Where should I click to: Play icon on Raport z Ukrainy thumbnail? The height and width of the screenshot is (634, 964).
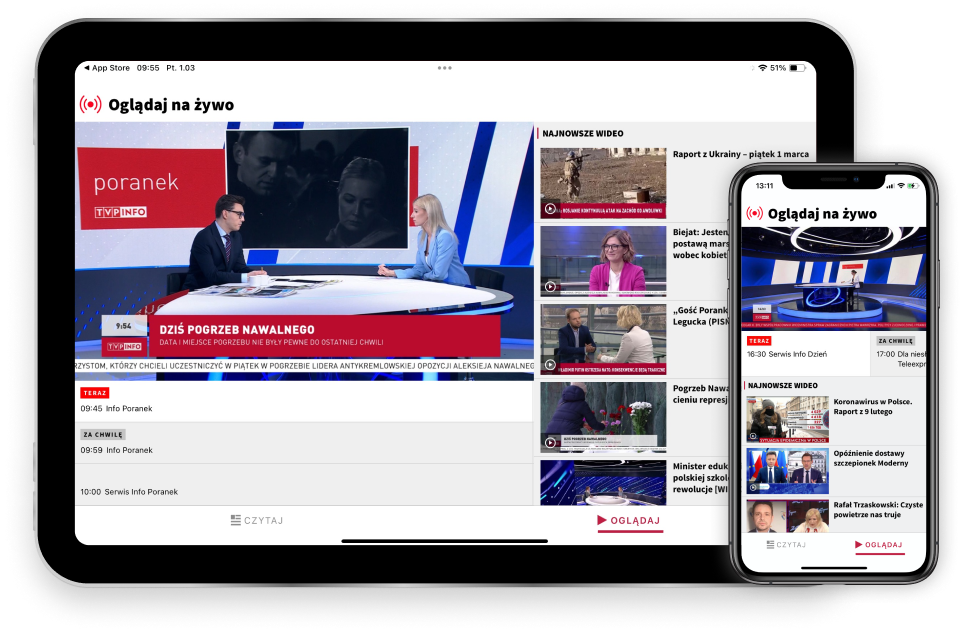click(550, 209)
